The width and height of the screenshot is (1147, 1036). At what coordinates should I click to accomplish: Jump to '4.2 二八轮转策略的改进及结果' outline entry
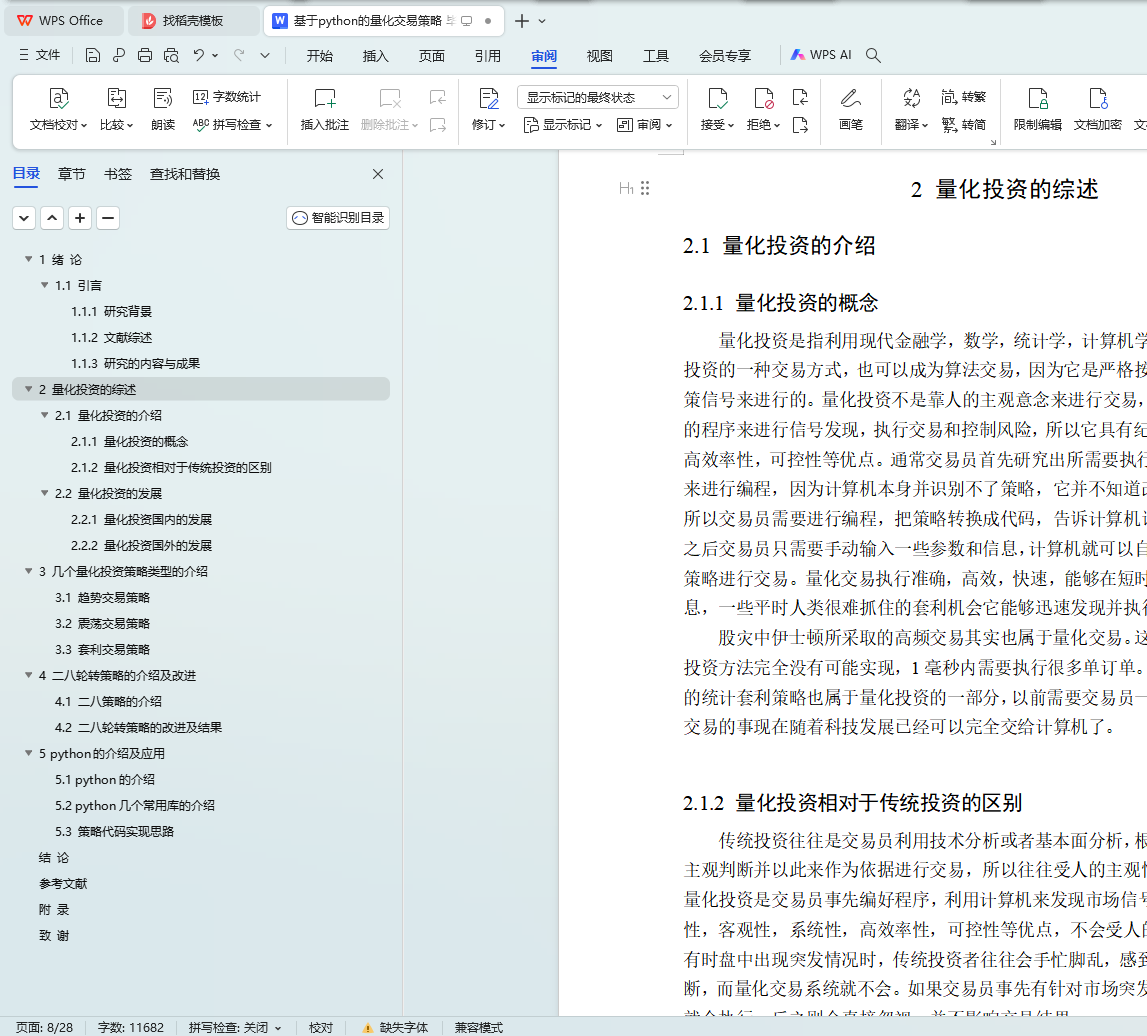point(138,728)
